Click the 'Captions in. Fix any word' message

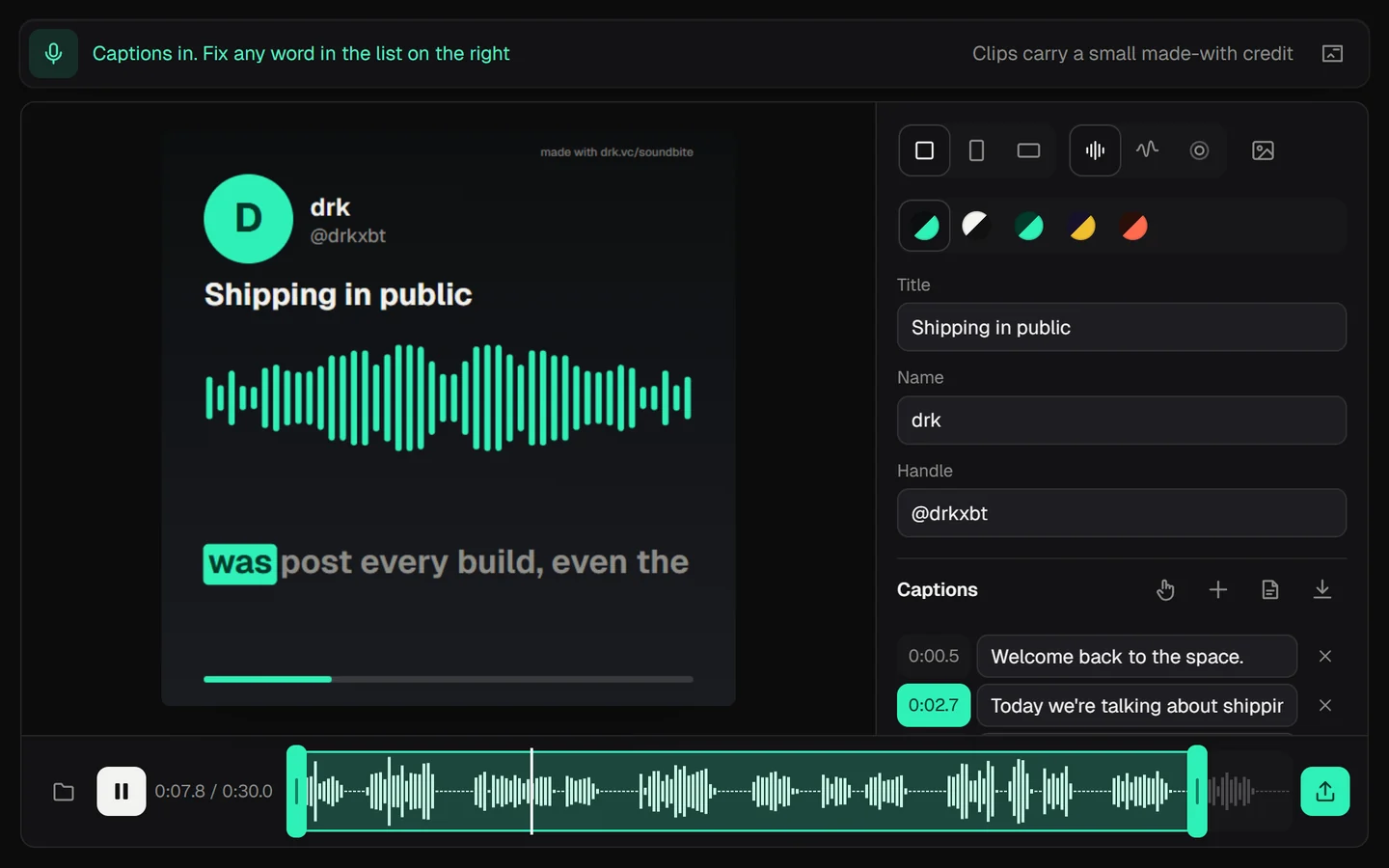click(x=301, y=53)
